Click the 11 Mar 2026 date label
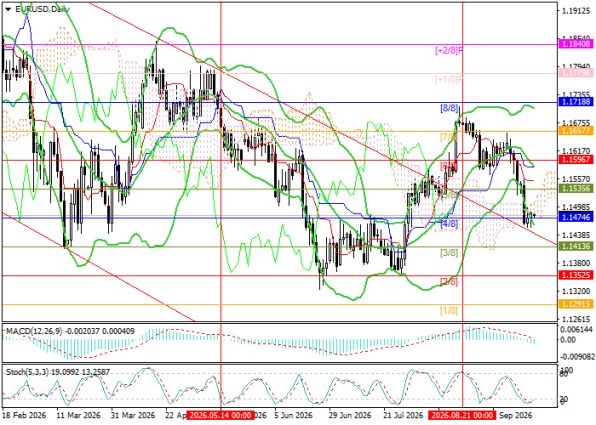Screen dimensions: 596x425 pyautogui.click(x=79, y=415)
